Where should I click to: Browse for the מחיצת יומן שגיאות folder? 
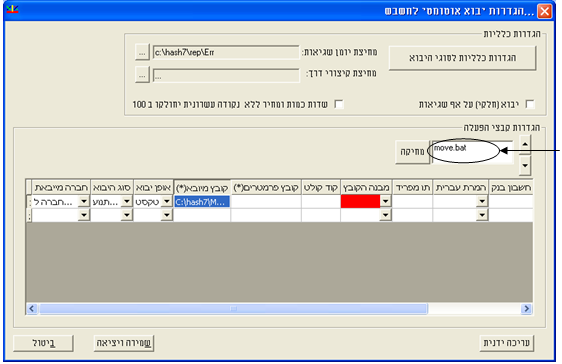click(142, 52)
